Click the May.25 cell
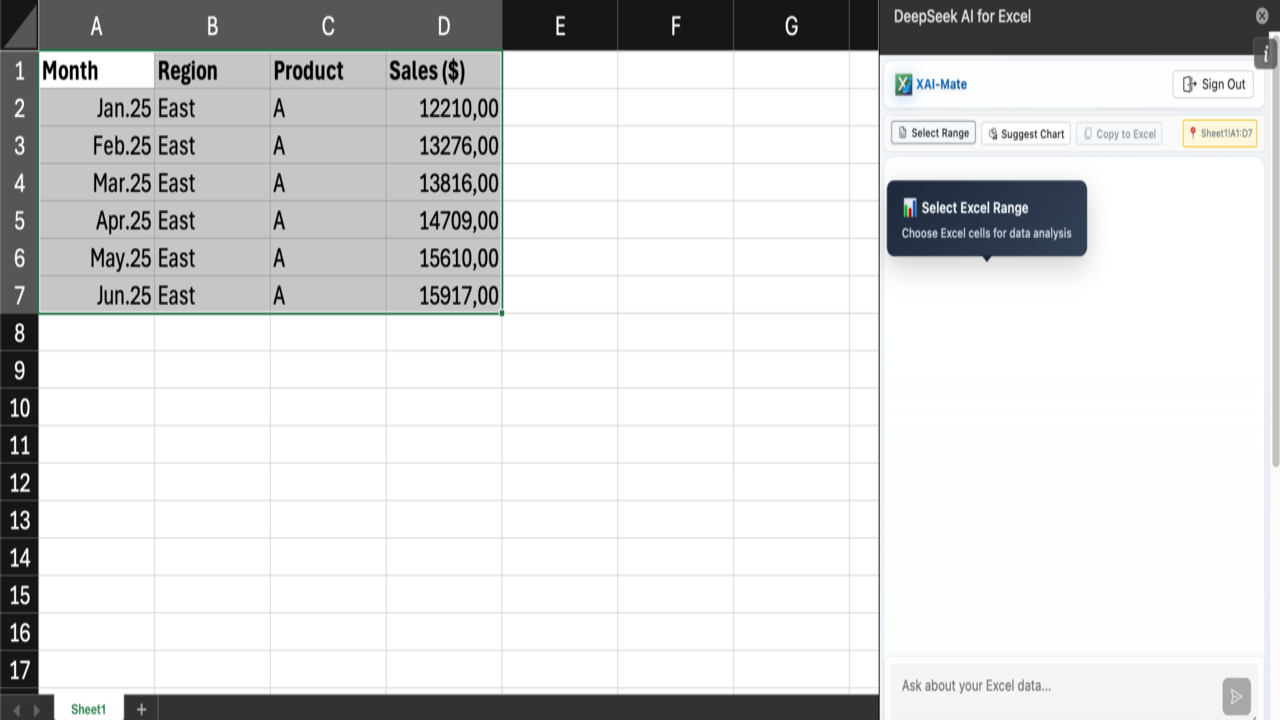Image resolution: width=1280 pixels, height=720 pixels. pos(96,258)
